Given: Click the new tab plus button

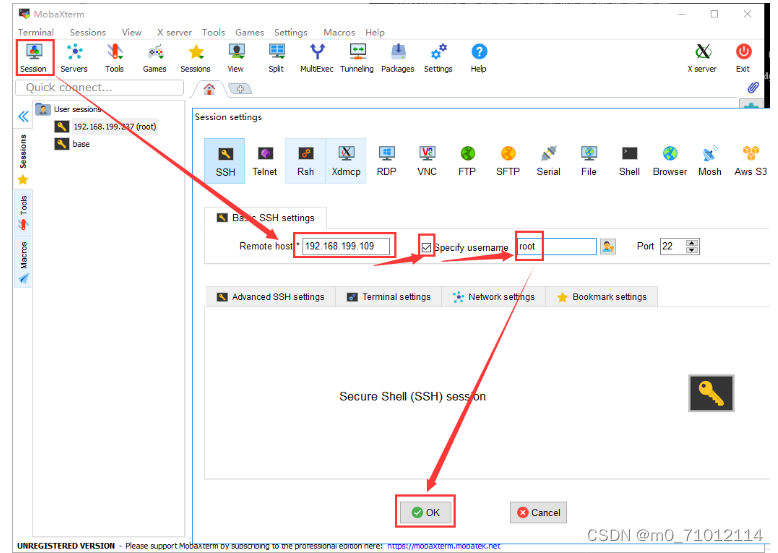Looking at the screenshot, I should click(240, 89).
